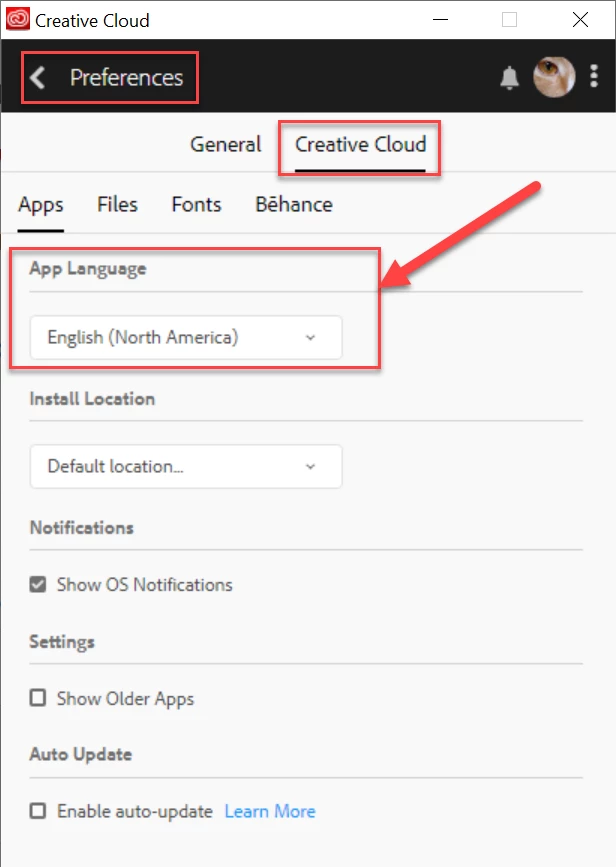Click the Notifications section heading
The image size is (616, 867).
(x=81, y=527)
